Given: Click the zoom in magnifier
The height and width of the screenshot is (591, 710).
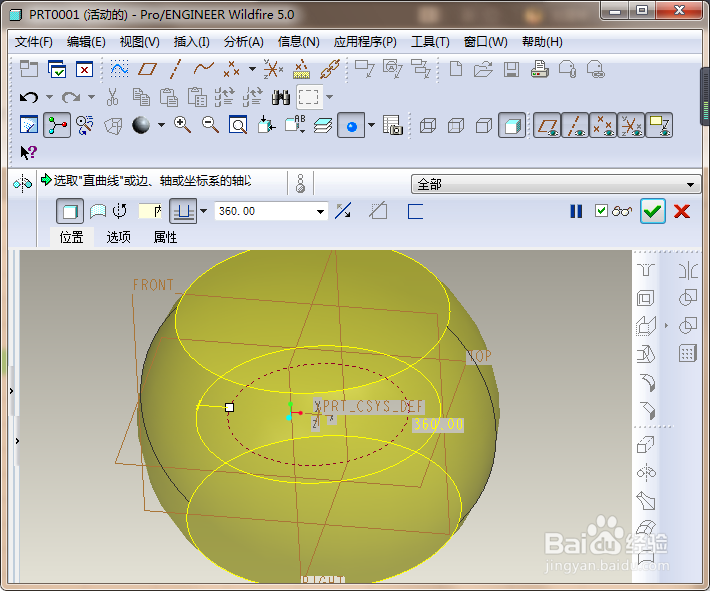Looking at the screenshot, I should tap(182, 125).
